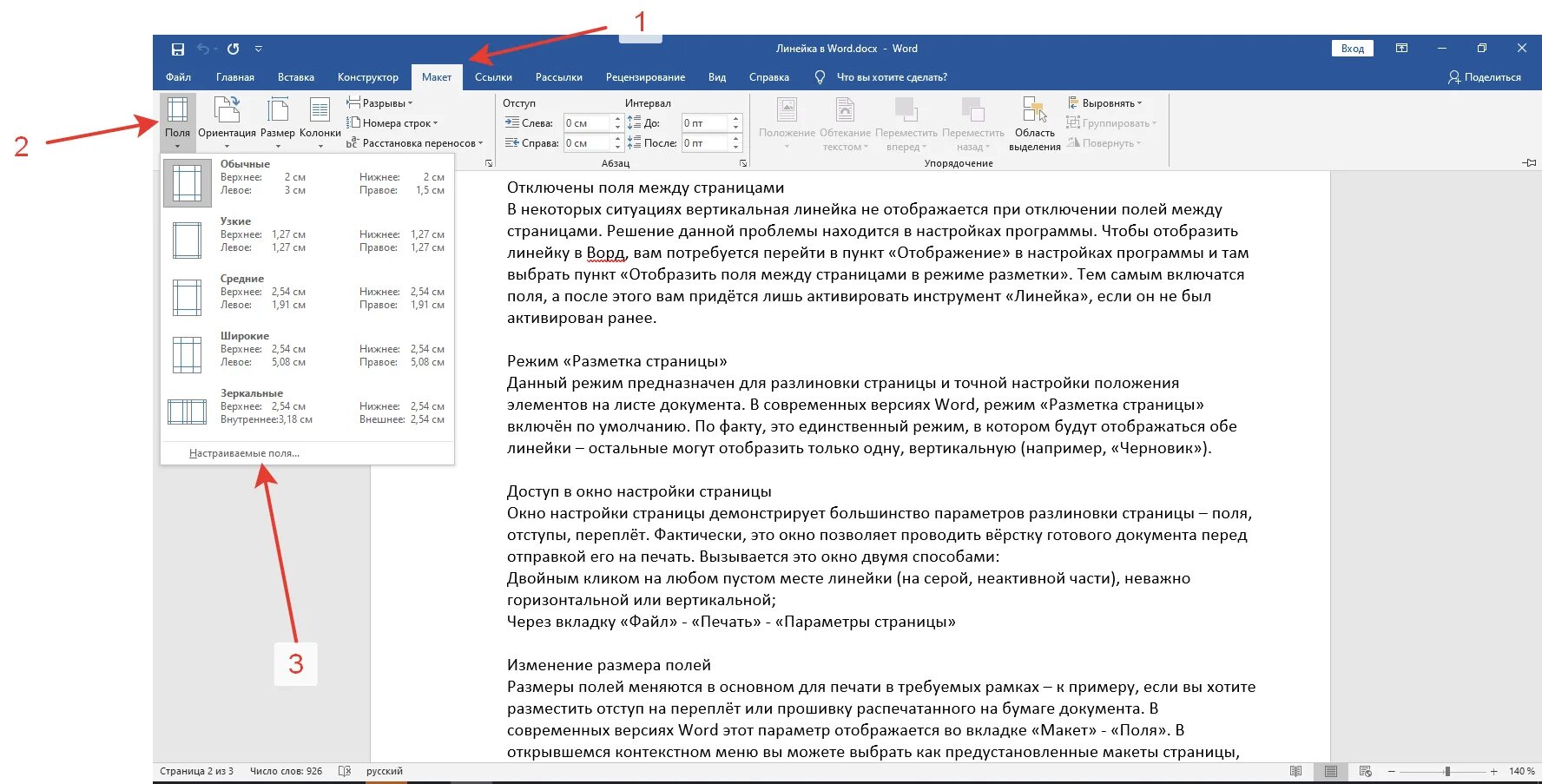Adjust the Справа indent spinner

click(618, 143)
